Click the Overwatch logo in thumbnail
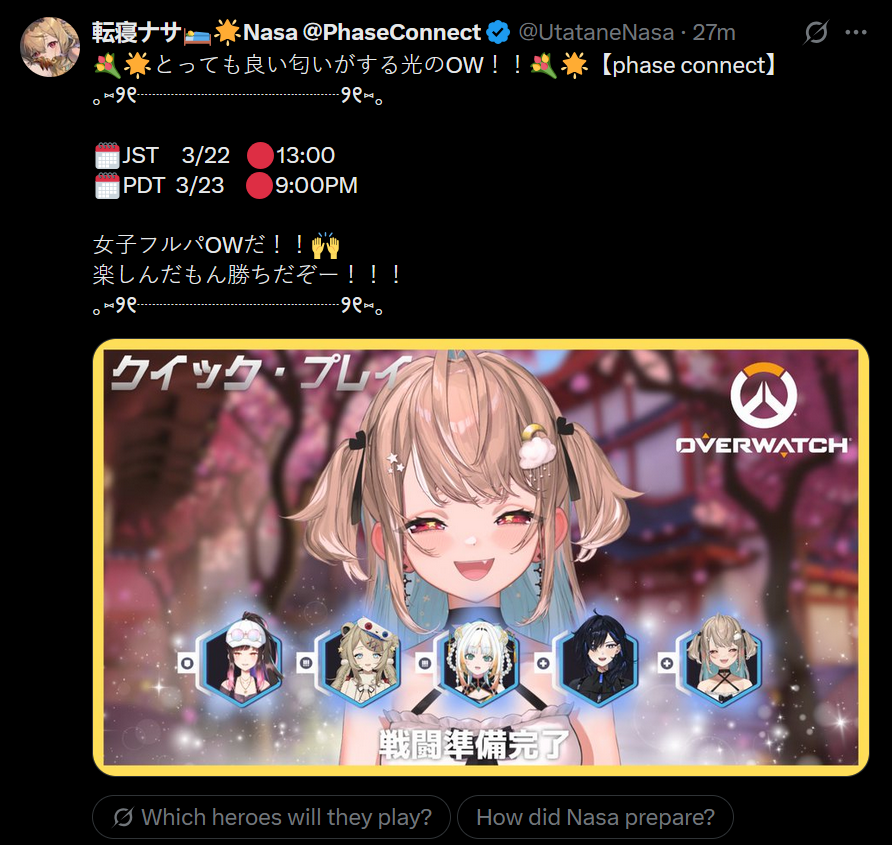Screen dimensions: 892x845 (763, 410)
